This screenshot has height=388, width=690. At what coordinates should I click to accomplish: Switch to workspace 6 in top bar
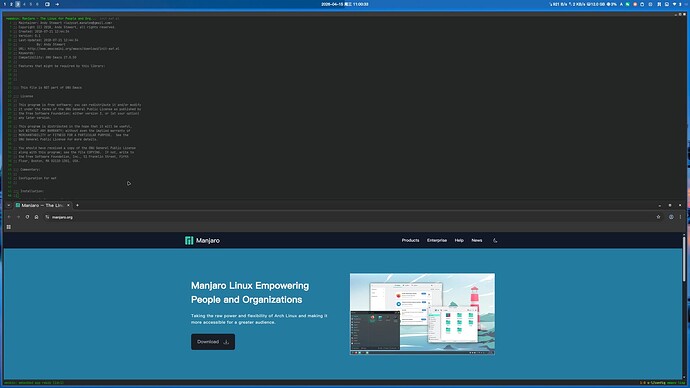[x=37, y=4]
